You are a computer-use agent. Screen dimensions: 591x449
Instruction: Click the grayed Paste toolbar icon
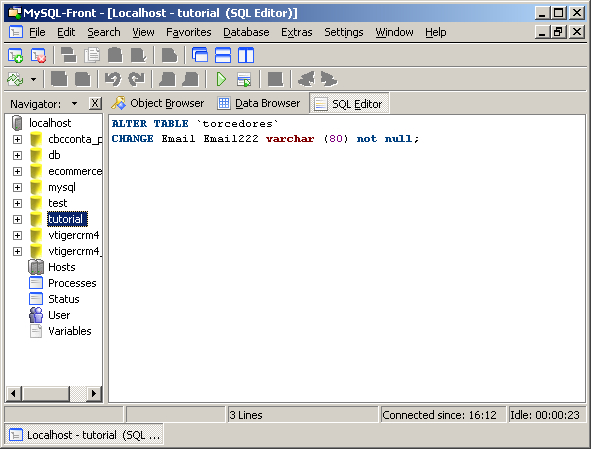[x=115, y=55]
